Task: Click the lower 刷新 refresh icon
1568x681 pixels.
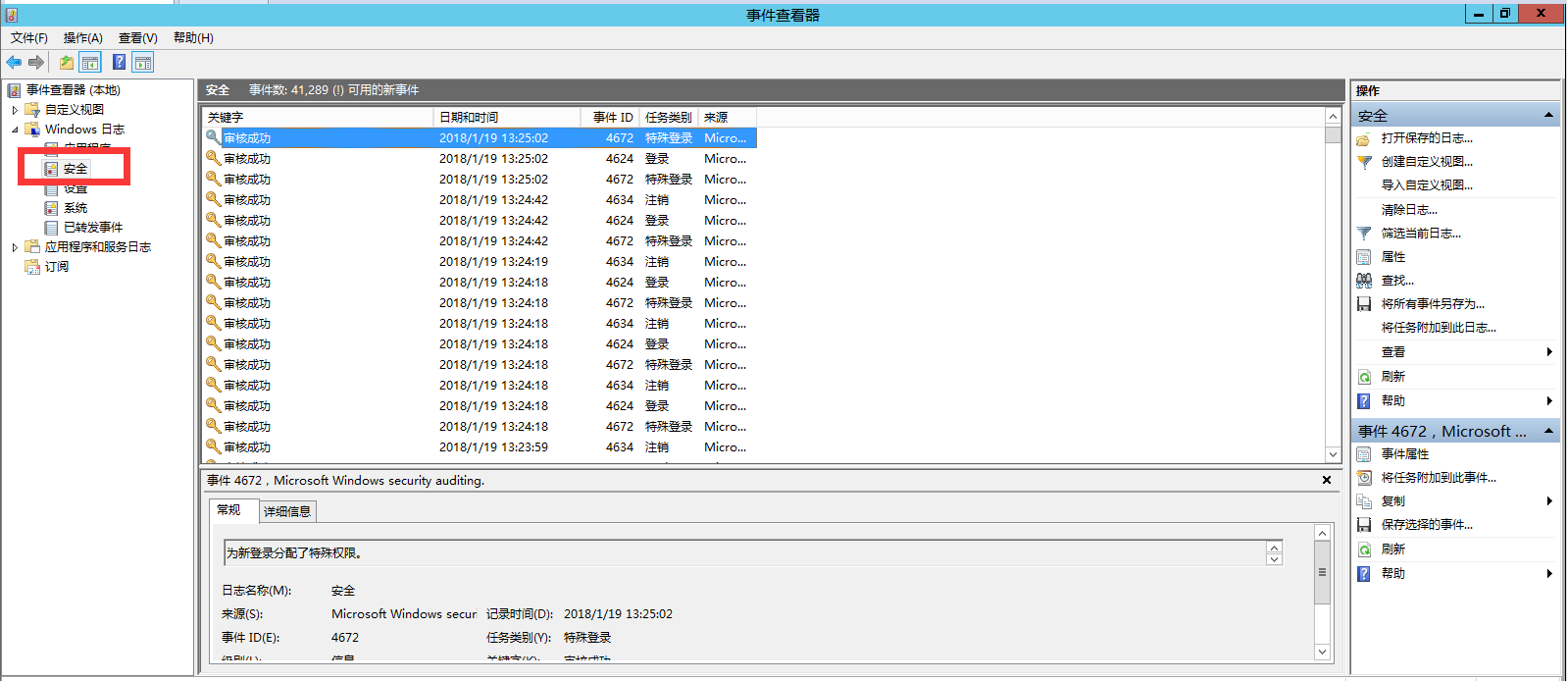Action: tap(1364, 550)
